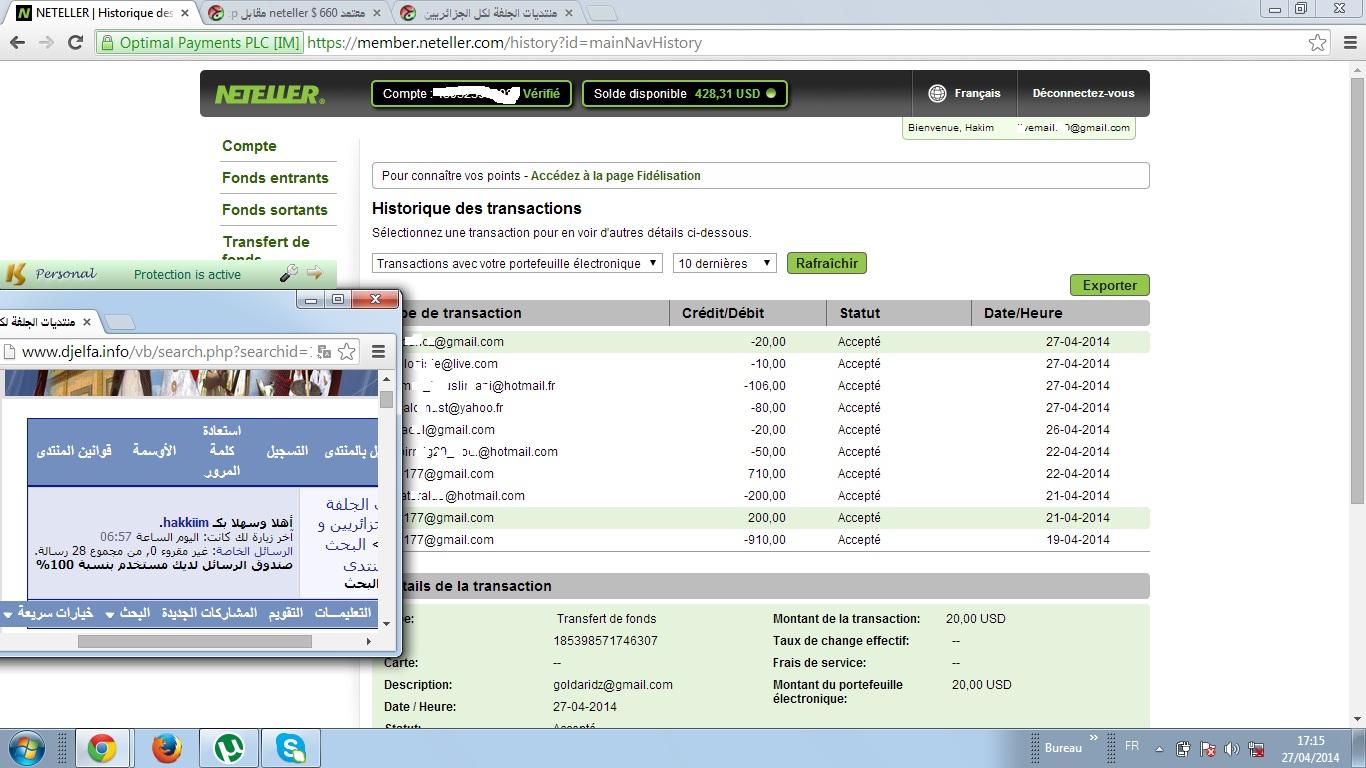The image size is (1366, 768).
Task: Click the Chrome forward arrow
Action: tap(46, 43)
